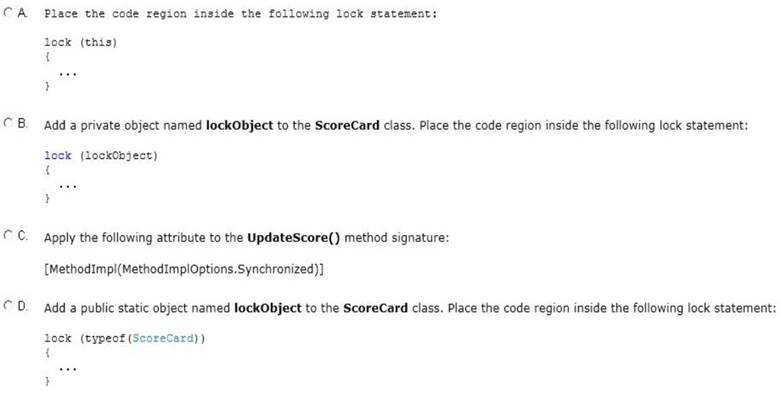Click the letter label C.
Viewport: 780px width, 395px height.
pos(22,235)
